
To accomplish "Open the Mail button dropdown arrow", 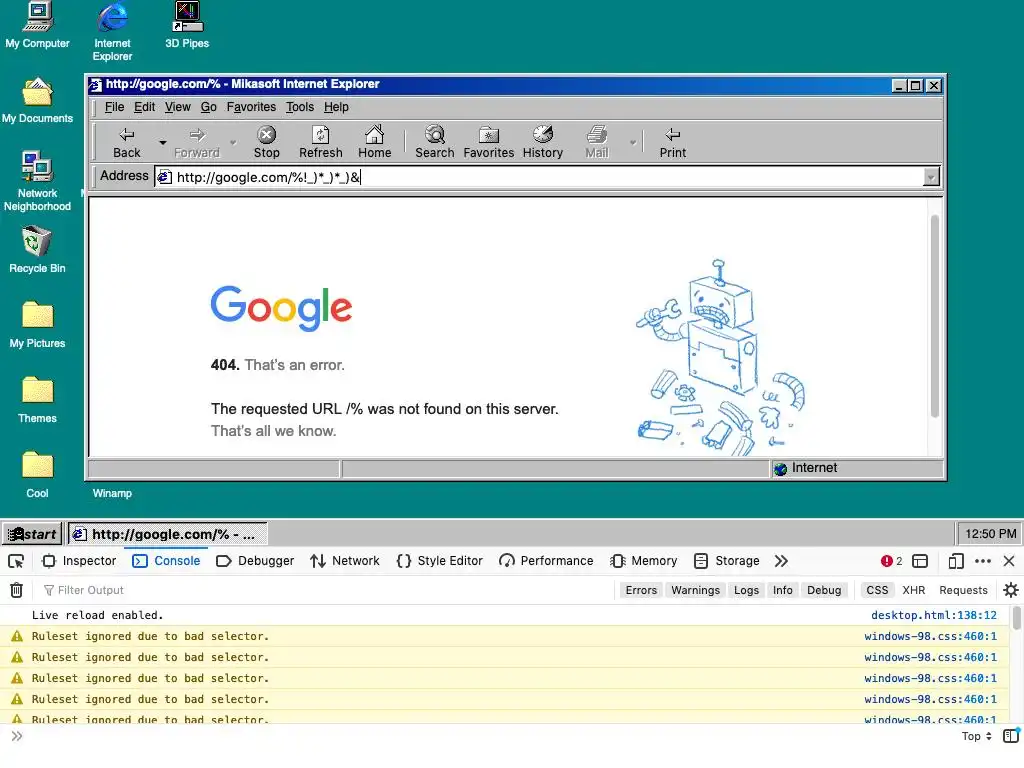I will pyautogui.click(x=632, y=142).
